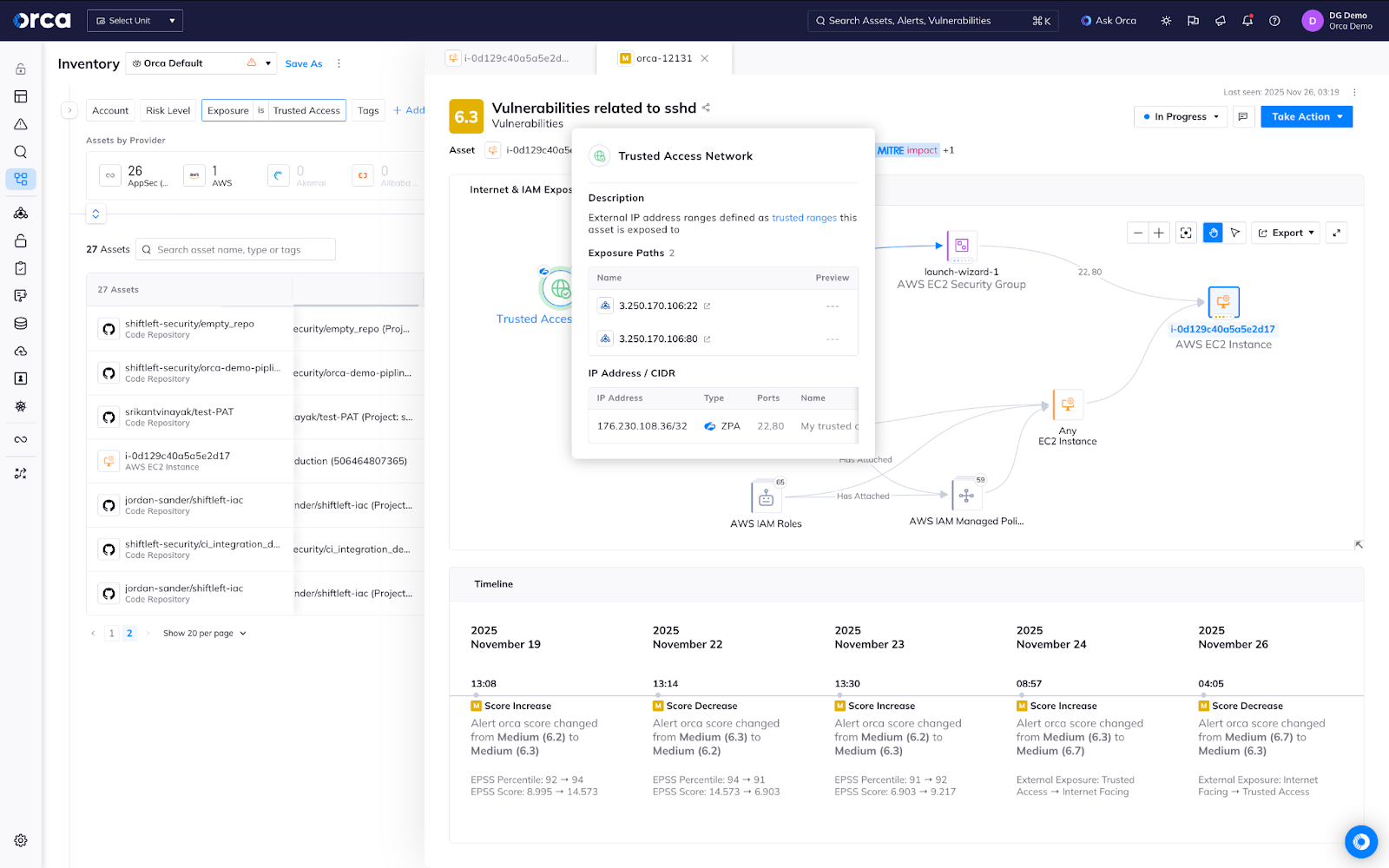
Task: Open notifications bell in top bar
Action: 1247,21
